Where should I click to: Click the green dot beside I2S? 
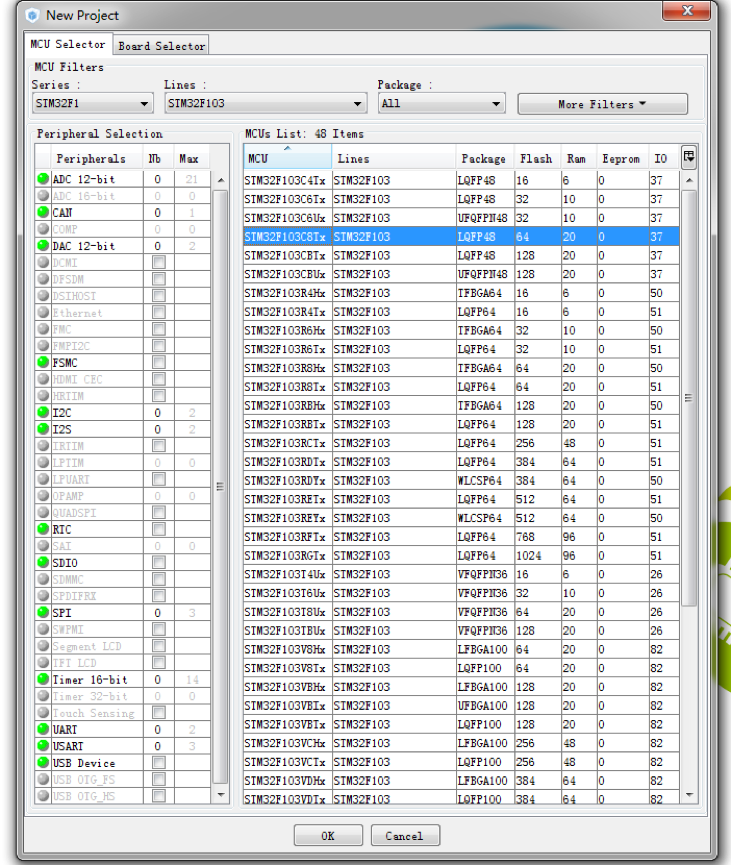[x=42, y=429]
